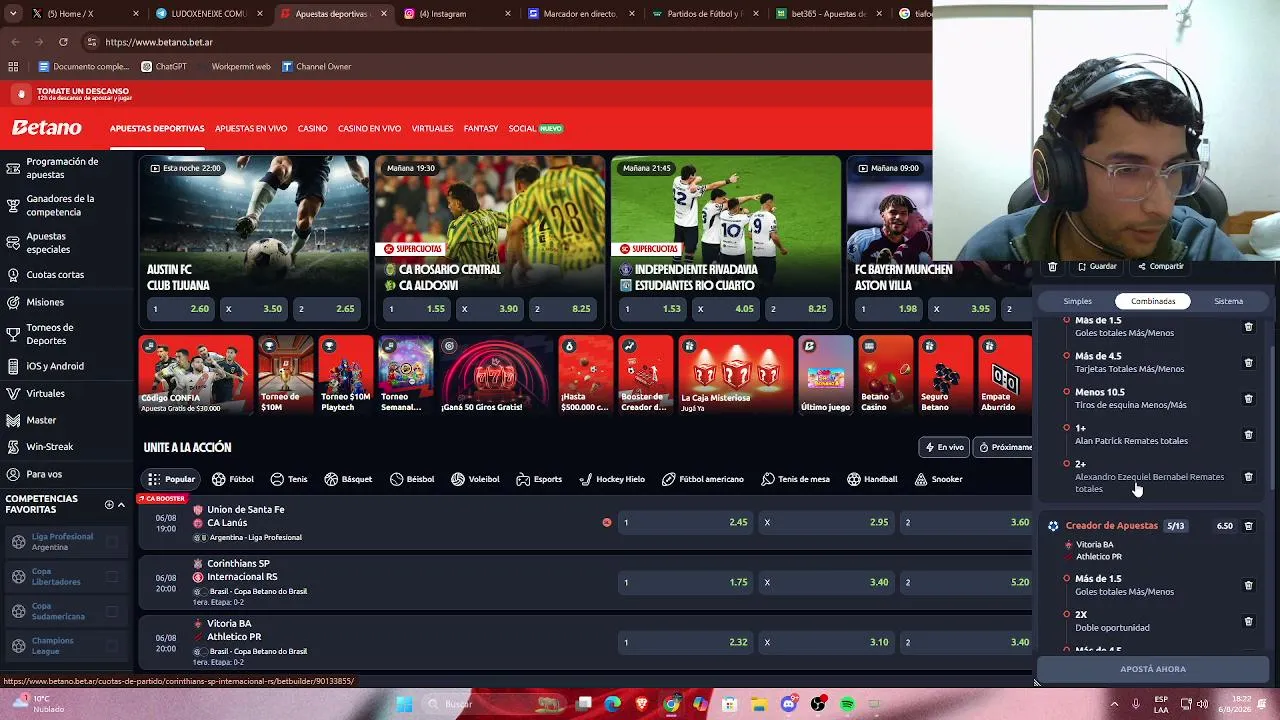
Task: Switch to Simples bet tab
Action: coord(1077,301)
